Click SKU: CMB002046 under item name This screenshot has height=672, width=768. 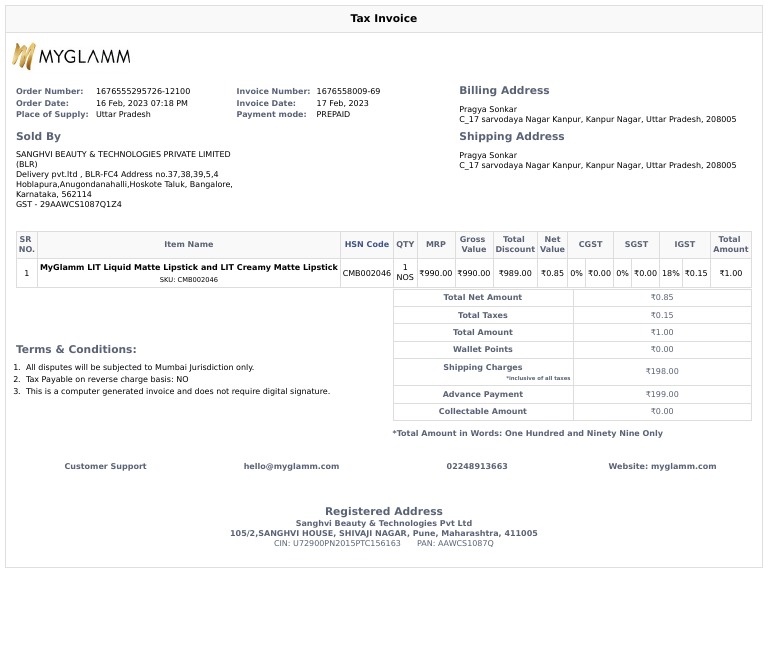click(x=189, y=280)
